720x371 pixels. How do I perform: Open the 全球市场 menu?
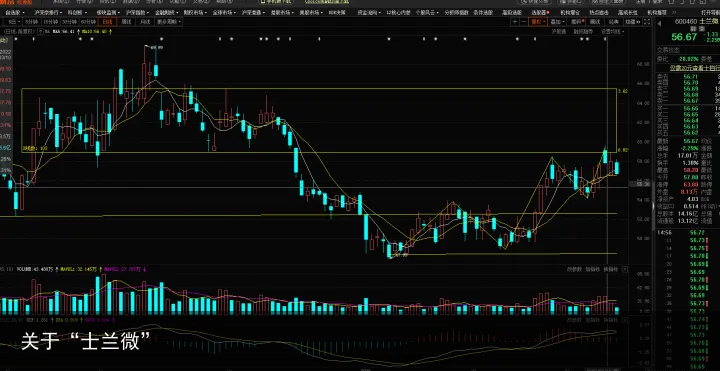click(224, 12)
